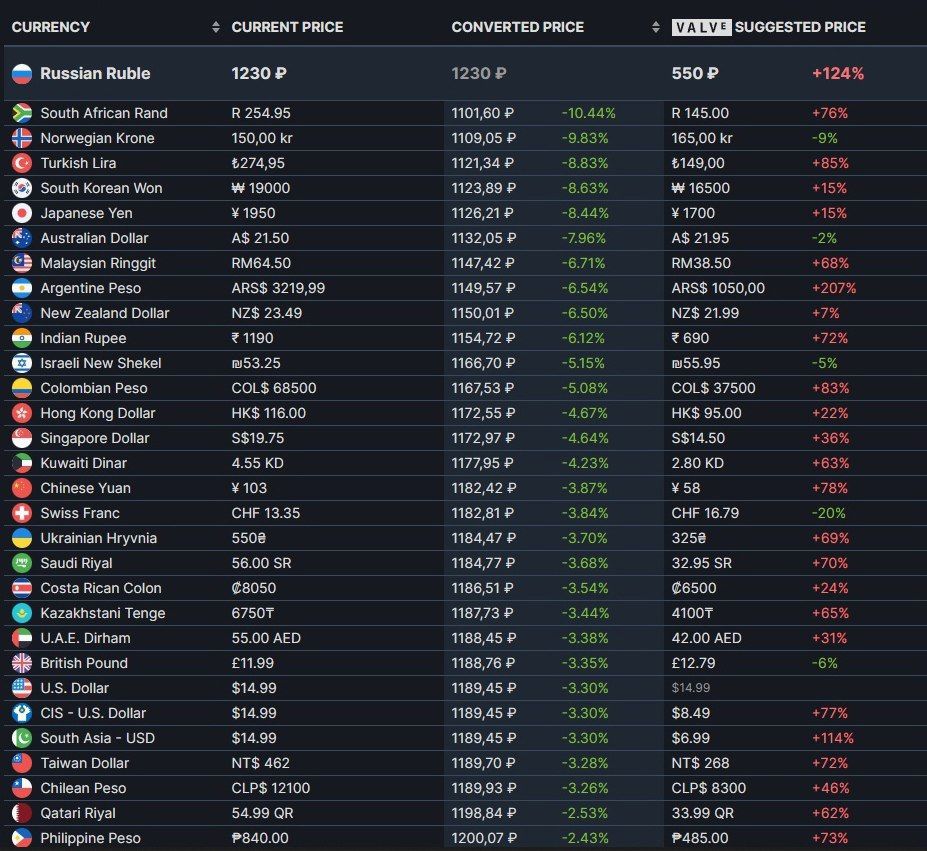The image size is (927, 851).
Task: Click the +207% Argentine Peso difference
Action: coord(834,288)
